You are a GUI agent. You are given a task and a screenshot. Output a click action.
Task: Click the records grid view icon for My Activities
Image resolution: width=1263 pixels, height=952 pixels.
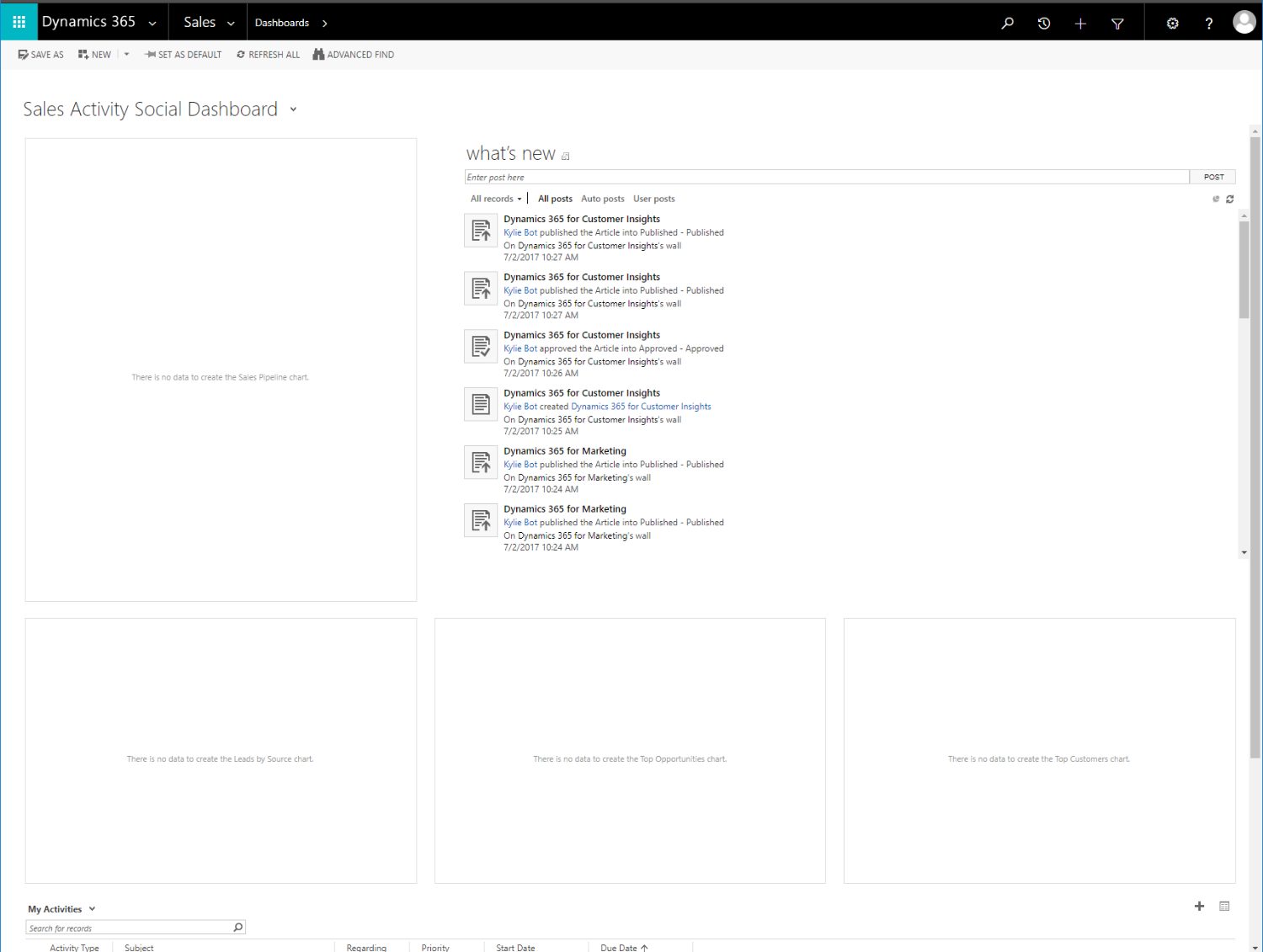[x=1224, y=906]
